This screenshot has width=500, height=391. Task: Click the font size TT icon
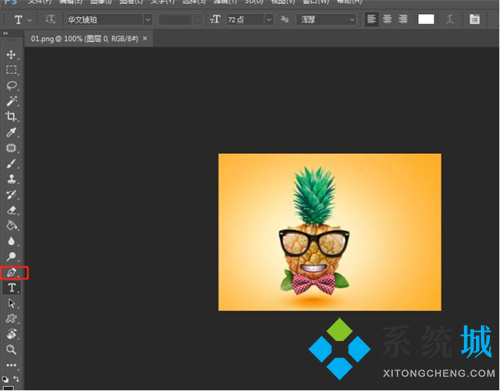(215, 19)
